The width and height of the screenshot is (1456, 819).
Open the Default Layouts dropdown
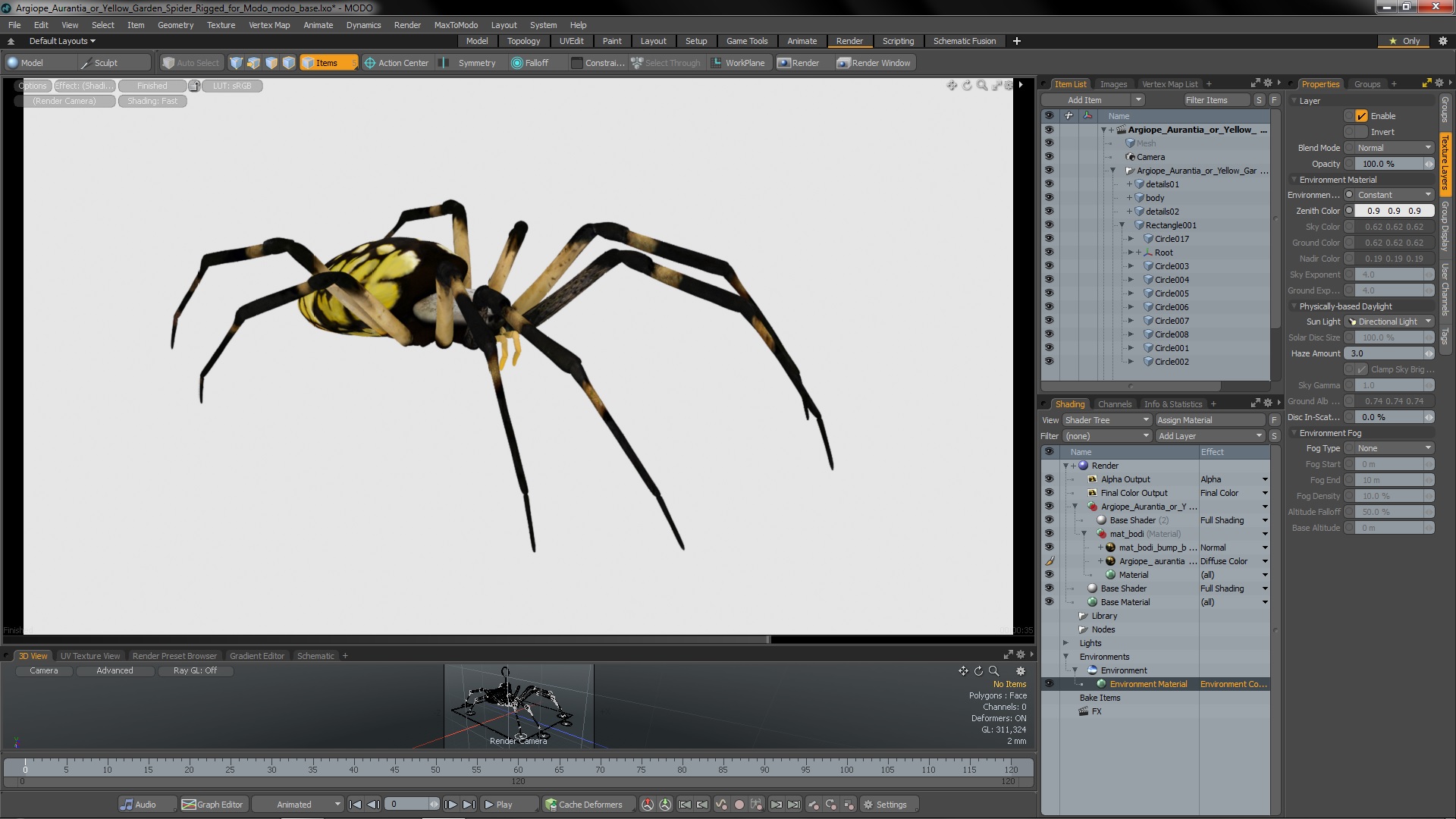click(62, 41)
